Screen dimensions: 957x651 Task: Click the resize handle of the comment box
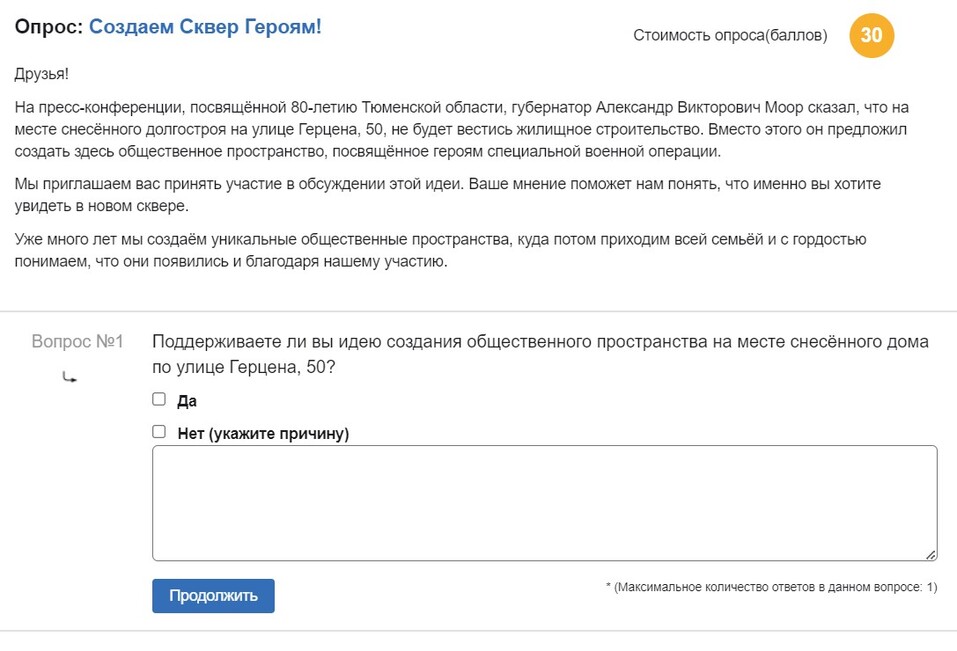(932, 552)
